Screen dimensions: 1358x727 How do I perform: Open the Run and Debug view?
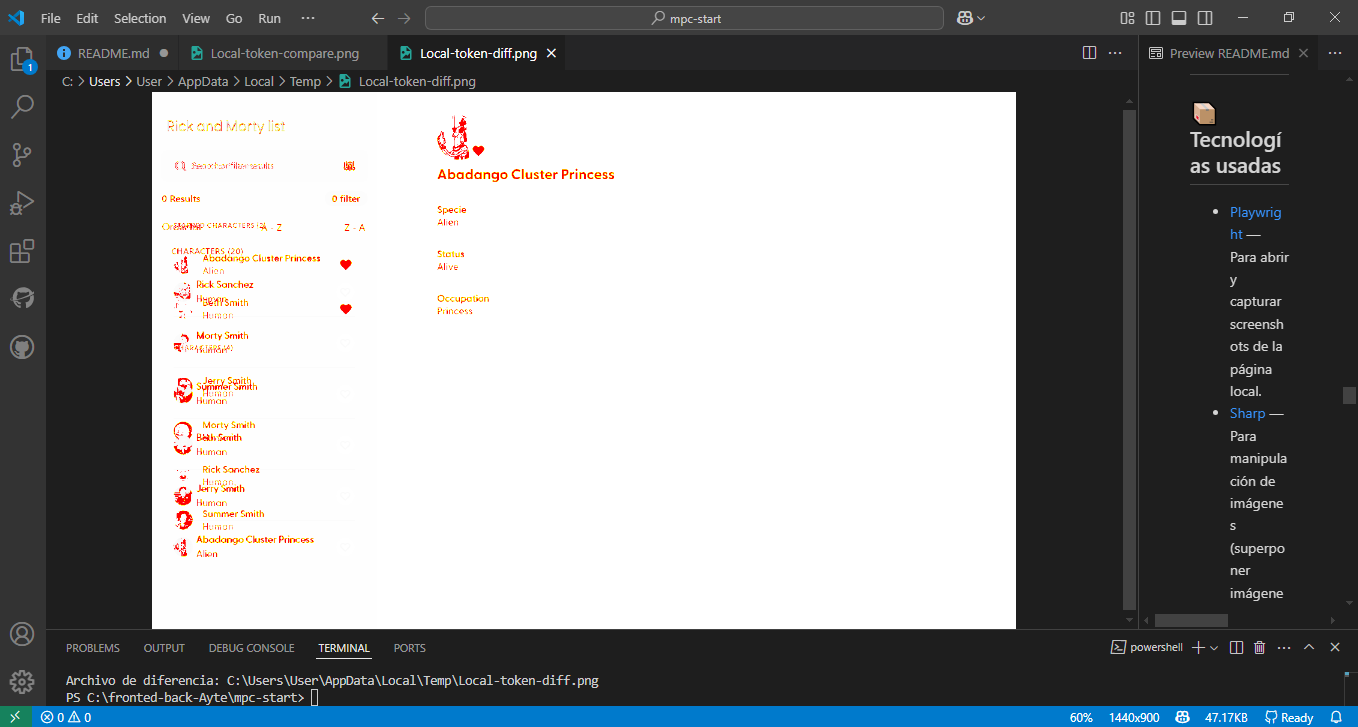tap(22, 203)
